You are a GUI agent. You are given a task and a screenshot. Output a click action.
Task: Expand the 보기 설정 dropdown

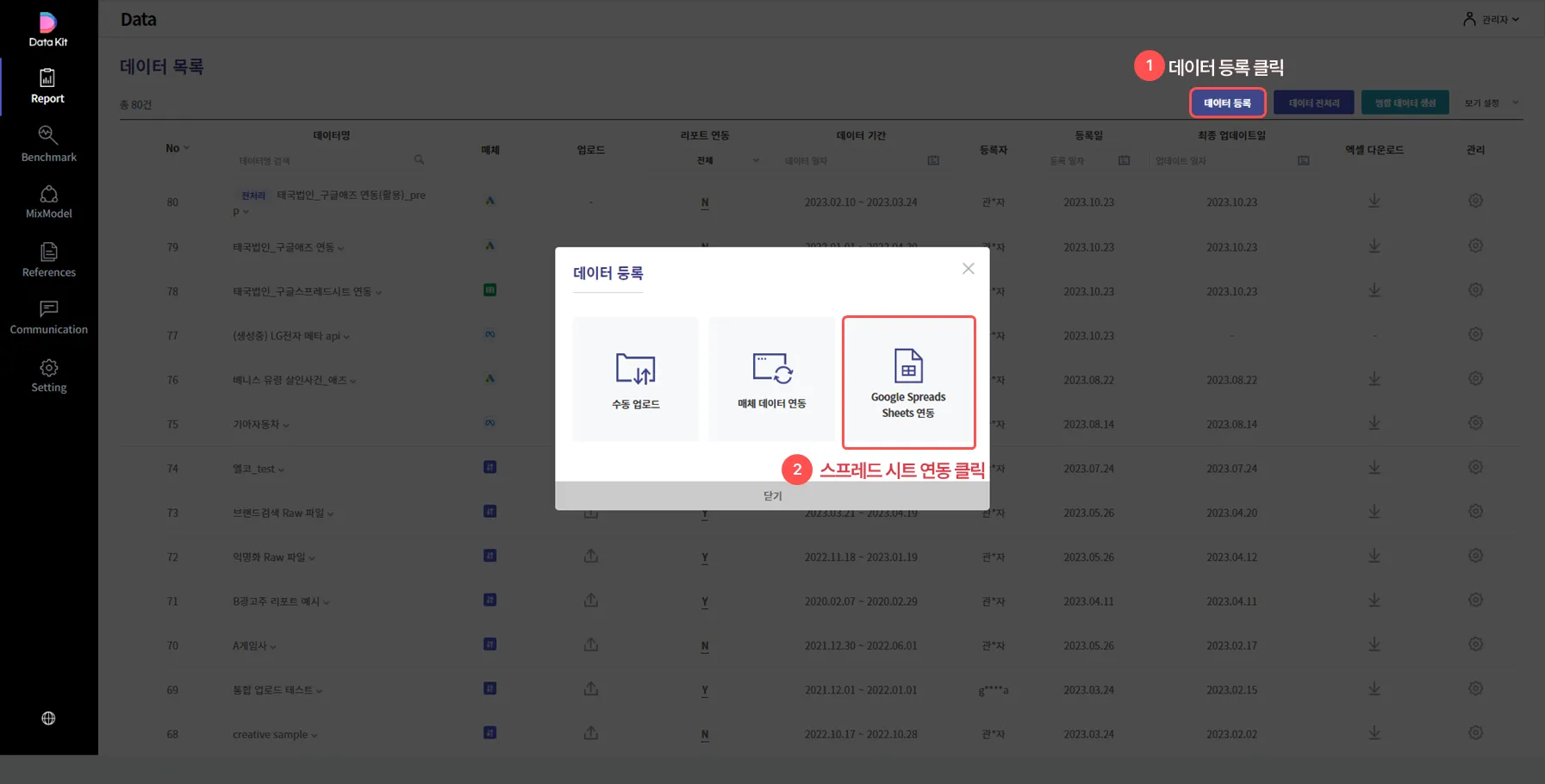point(1491,103)
